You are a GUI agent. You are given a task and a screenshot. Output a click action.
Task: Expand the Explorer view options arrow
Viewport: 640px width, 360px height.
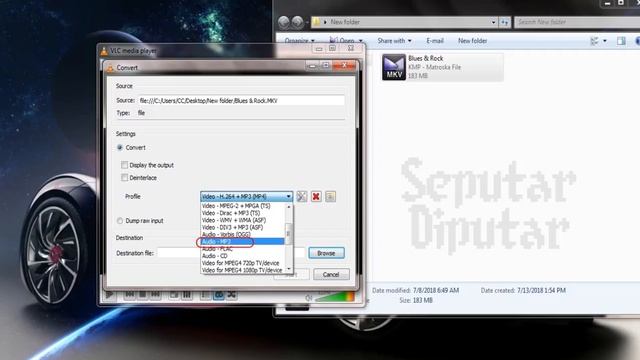coord(605,41)
